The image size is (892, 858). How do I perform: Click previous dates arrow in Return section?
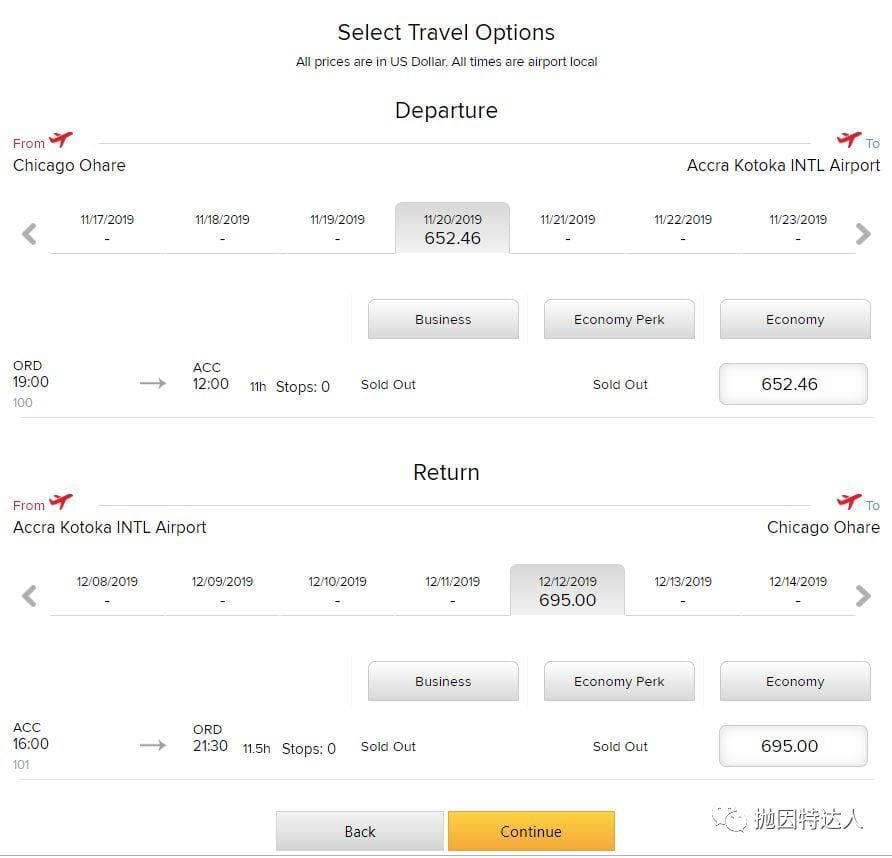[30, 596]
